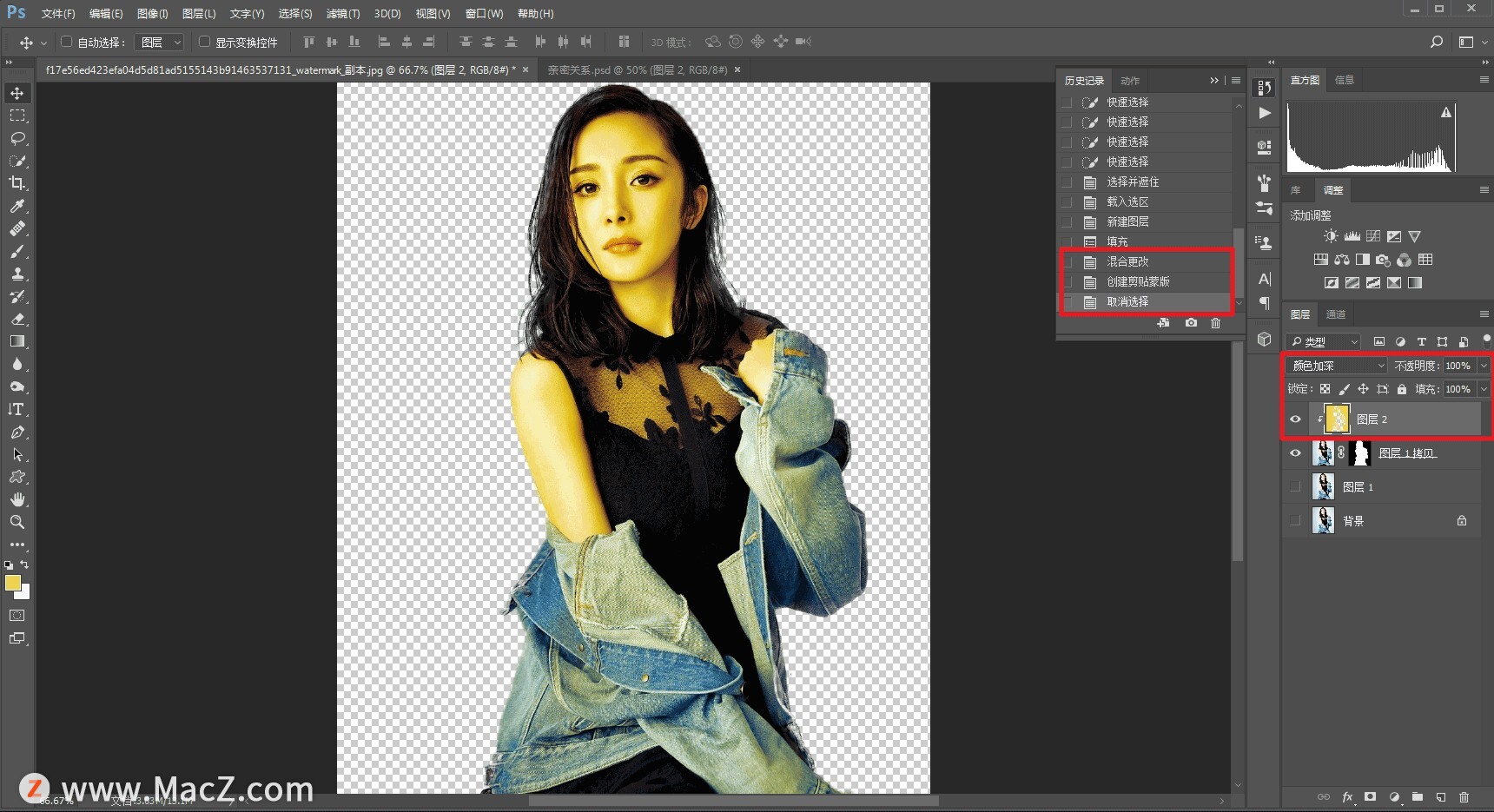The width and height of the screenshot is (1494, 812).
Task: Hide layer 图层 2 with eye icon
Action: click(1295, 419)
